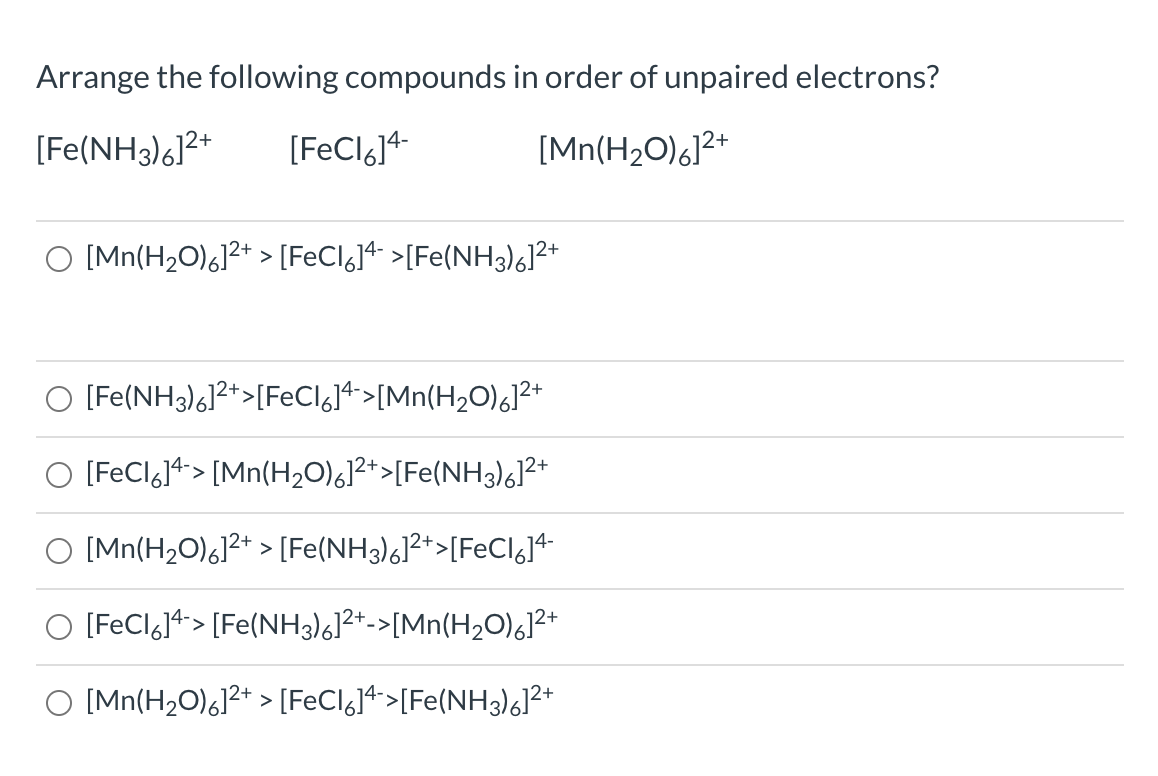Select the option [FeCl6]4-> [Fe(NH3)6]2+->[Mn(H2O)6]2+
This screenshot has width=1158, height=776.
click(58, 626)
